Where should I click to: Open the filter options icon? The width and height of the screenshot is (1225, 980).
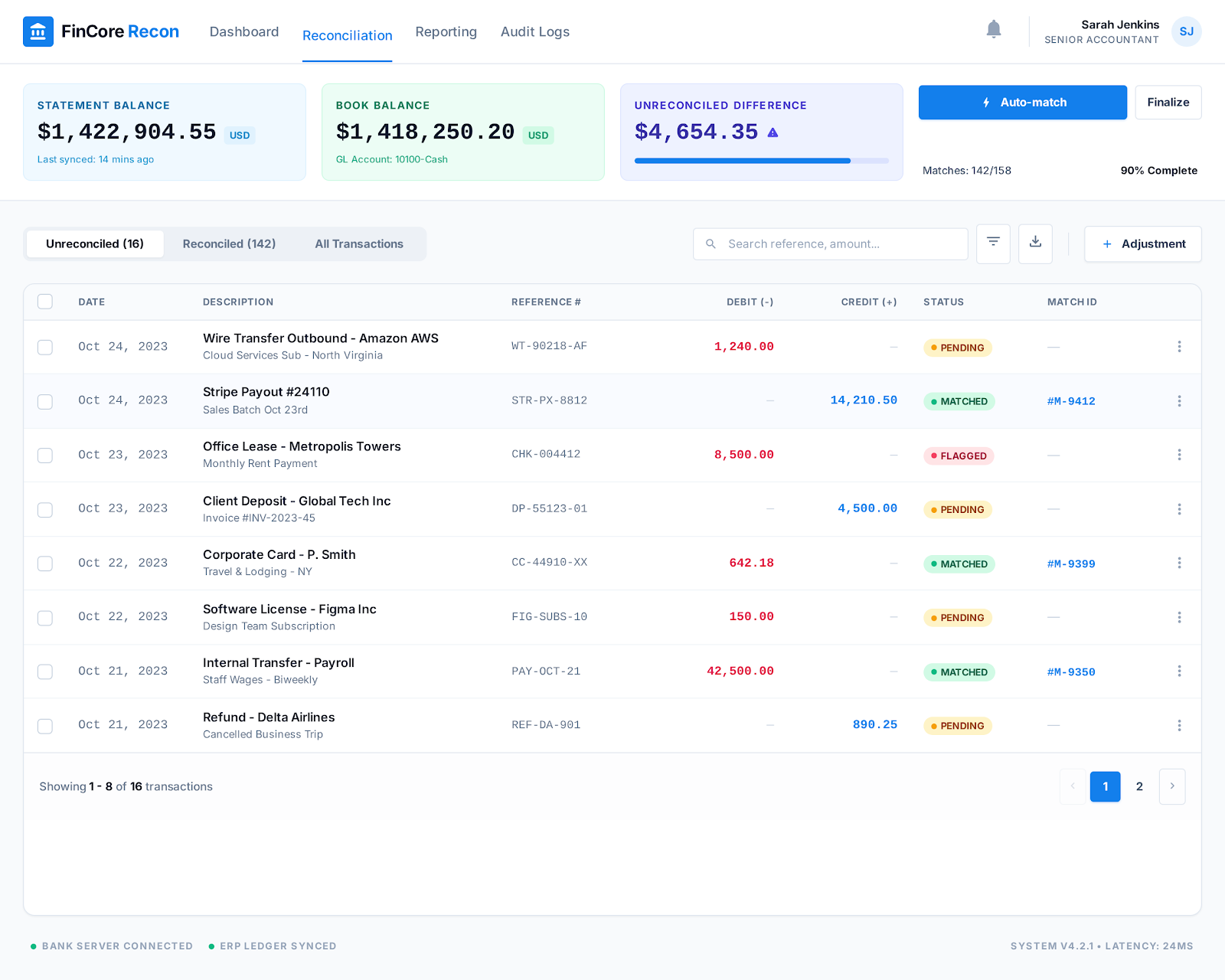tap(993, 243)
